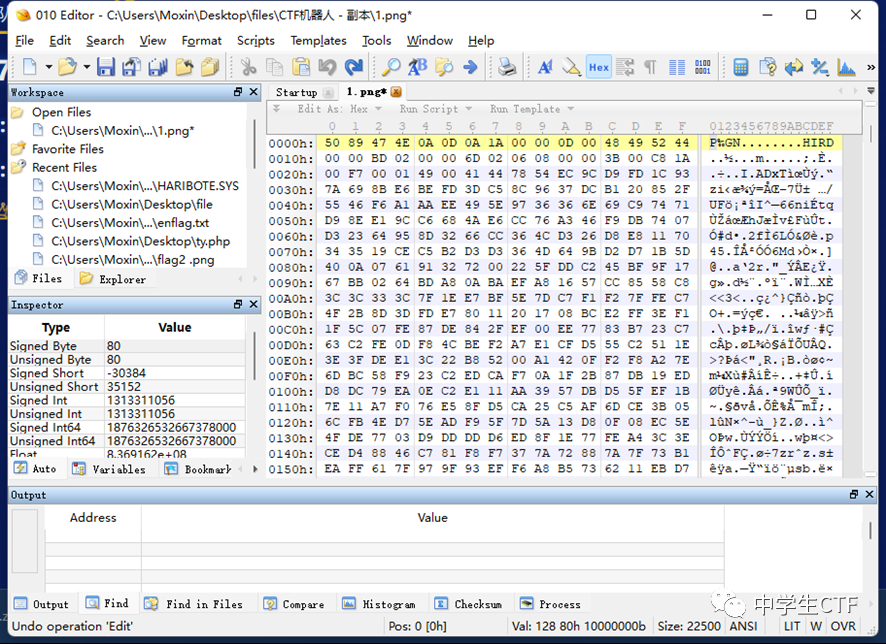This screenshot has height=644, width=886.
Task: Close the Workspace panel
Action: (254, 92)
